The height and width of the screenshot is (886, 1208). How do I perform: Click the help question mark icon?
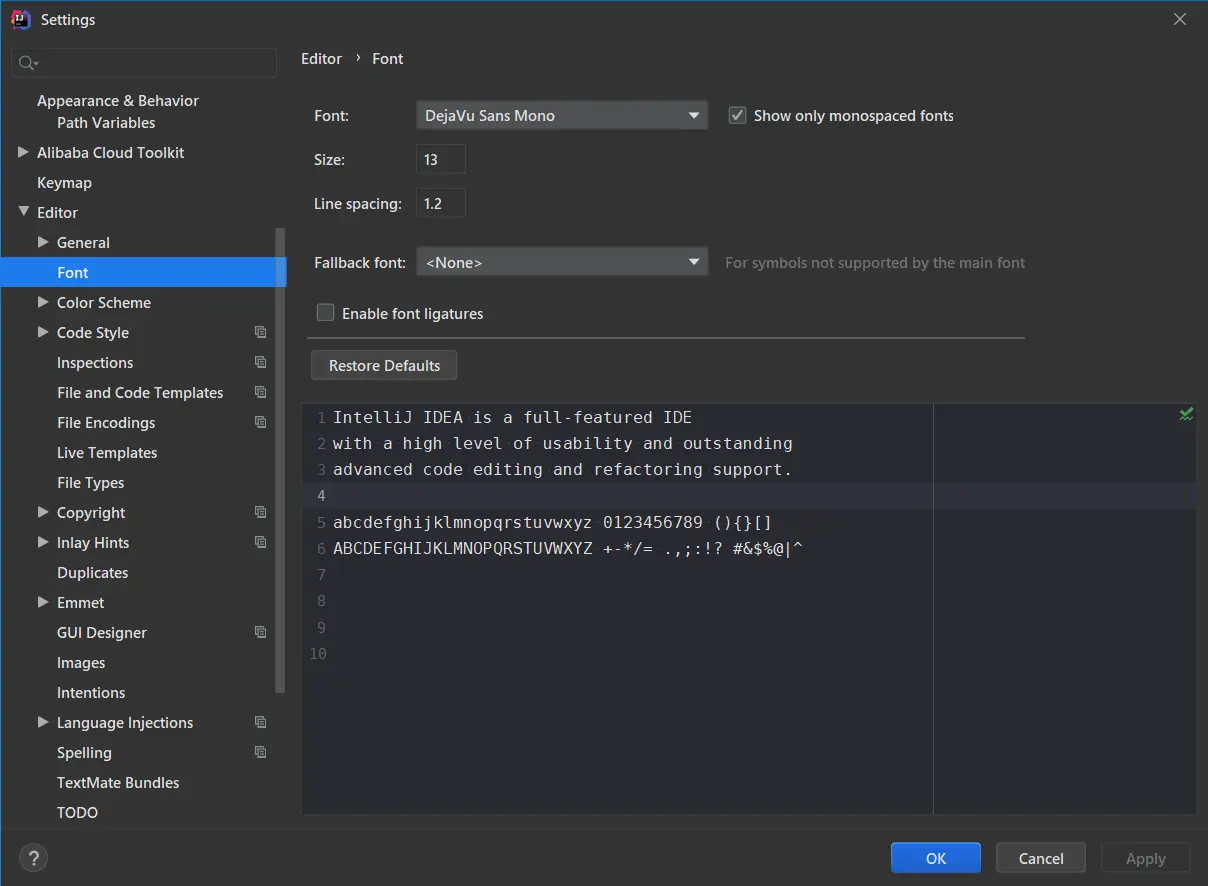click(33, 858)
